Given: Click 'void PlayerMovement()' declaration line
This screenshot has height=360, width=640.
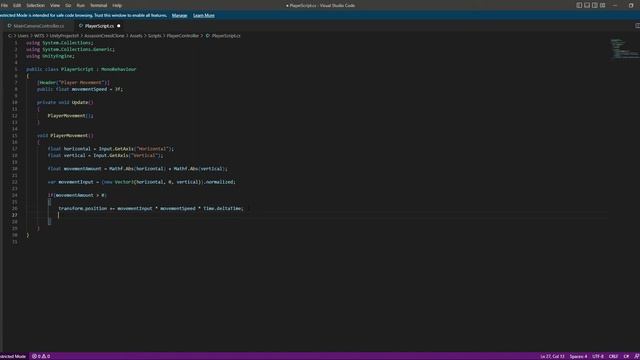Looking at the screenshot, I should (65, 136).
